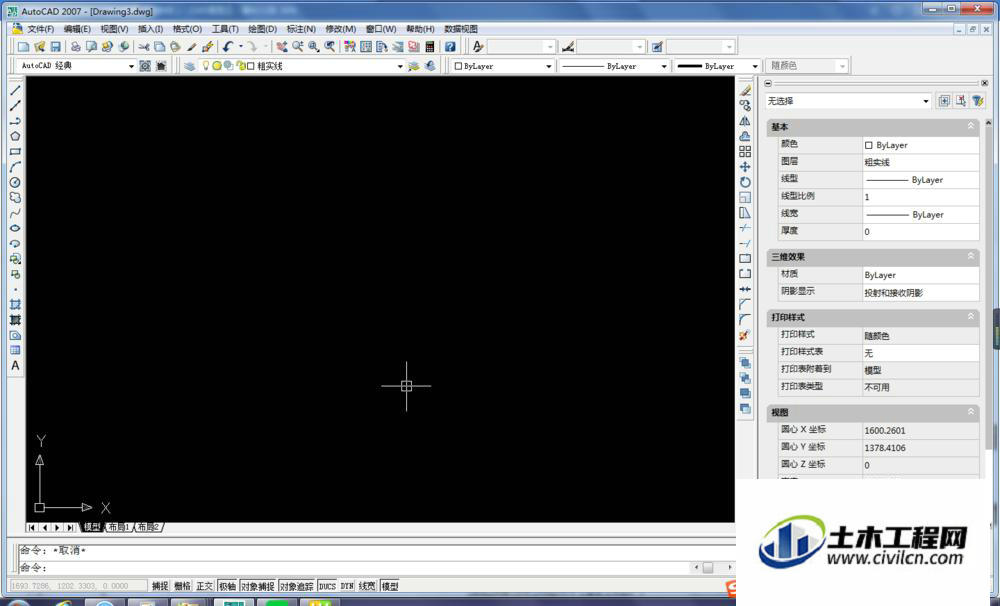Open the 无选择 selection dropdown
This screenshot has height=606, width=1000.
(925, 101)
